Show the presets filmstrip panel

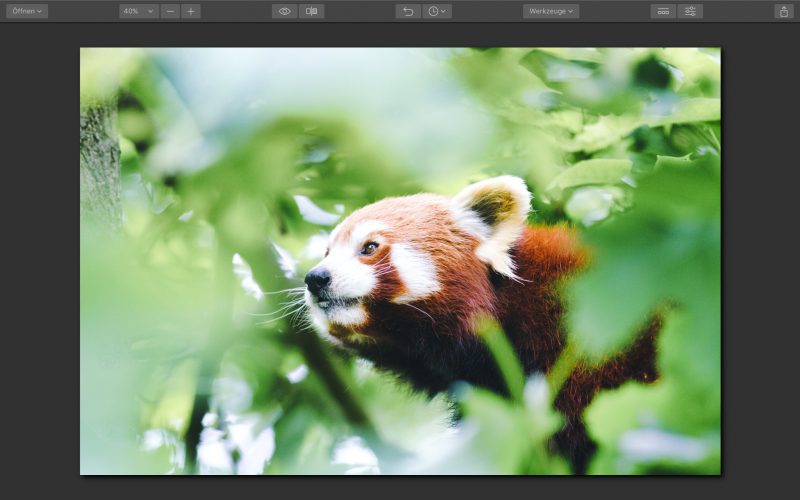point(663,11)
